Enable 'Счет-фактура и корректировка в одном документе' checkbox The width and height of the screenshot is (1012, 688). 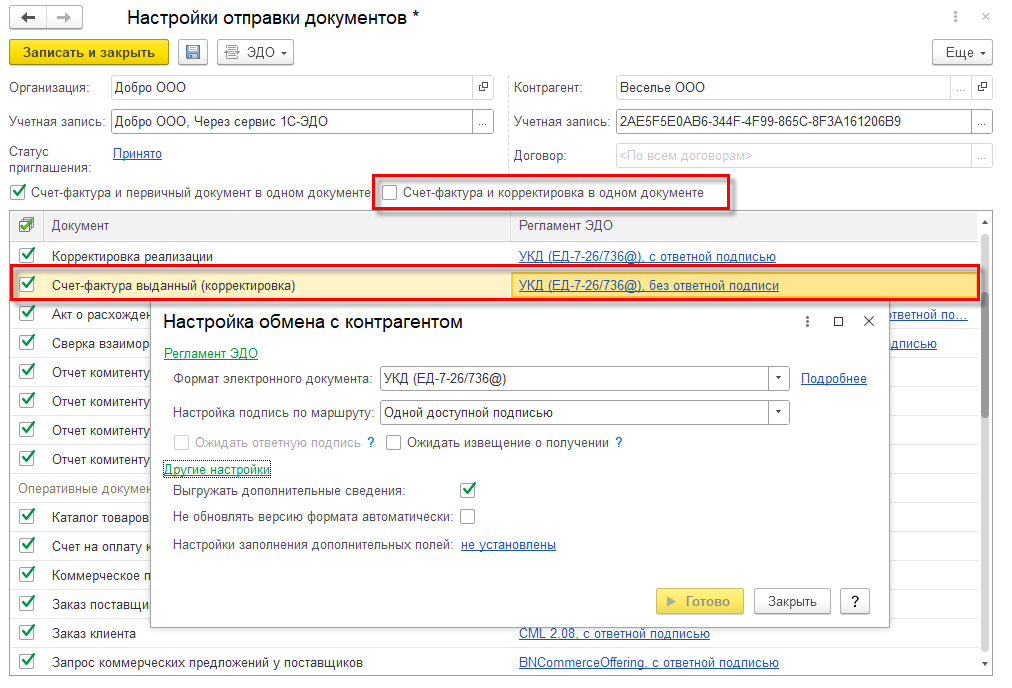[390, 192]
